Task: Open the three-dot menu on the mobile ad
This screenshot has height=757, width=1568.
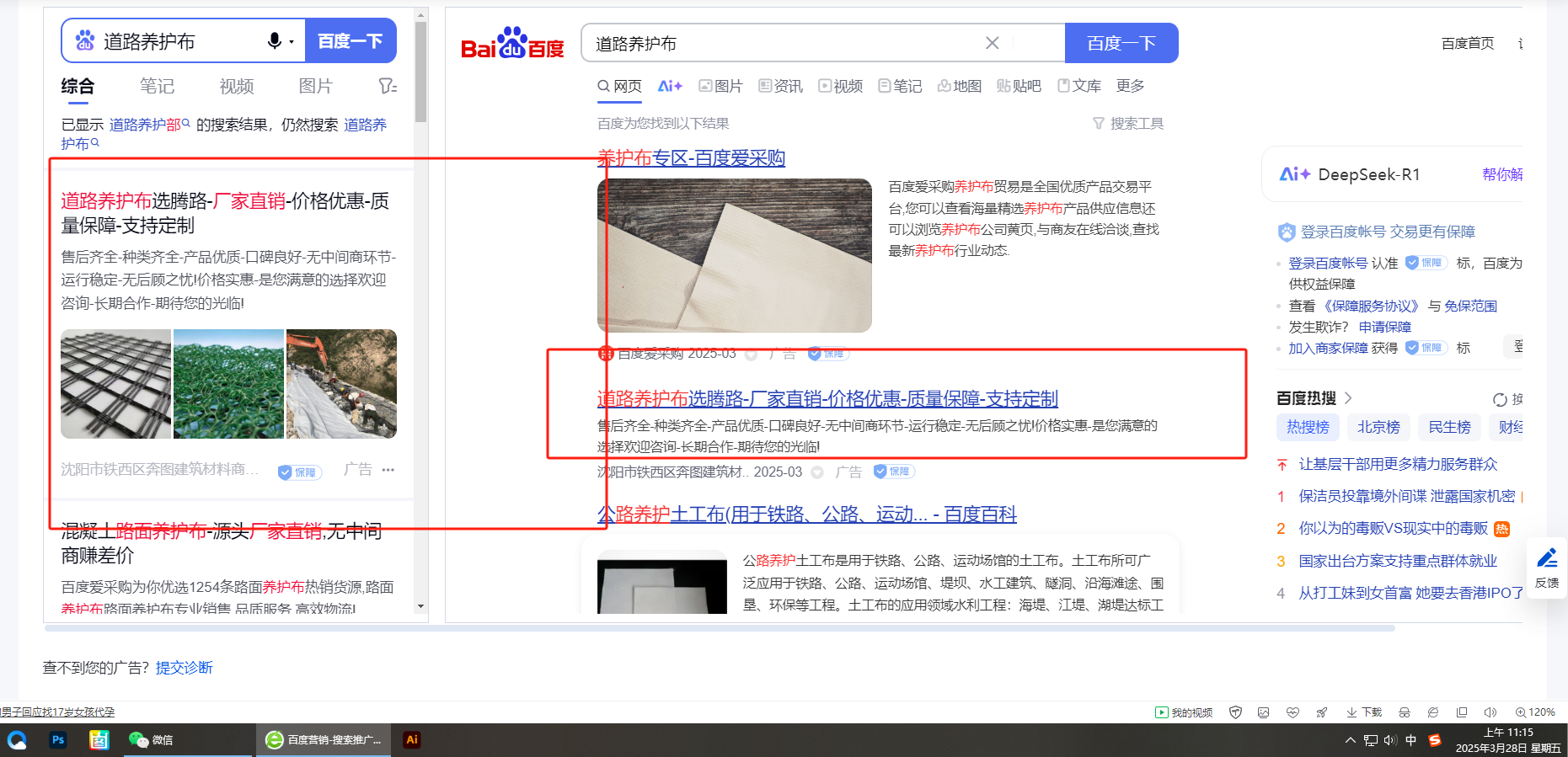Action: (x=388, y=470)
